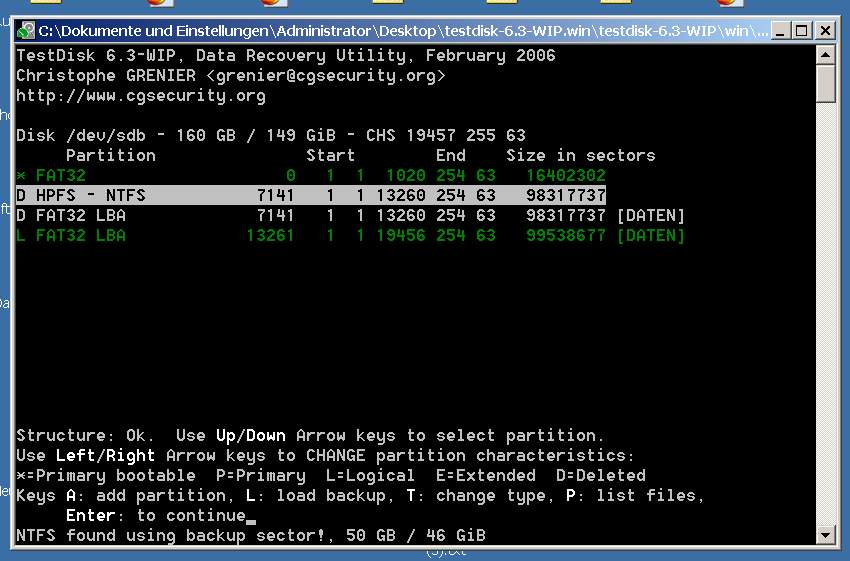This screenshot has height=561, width=850.
Task: Click the grenier@cgsecurity.org email text
Action: tap(325, 75)
